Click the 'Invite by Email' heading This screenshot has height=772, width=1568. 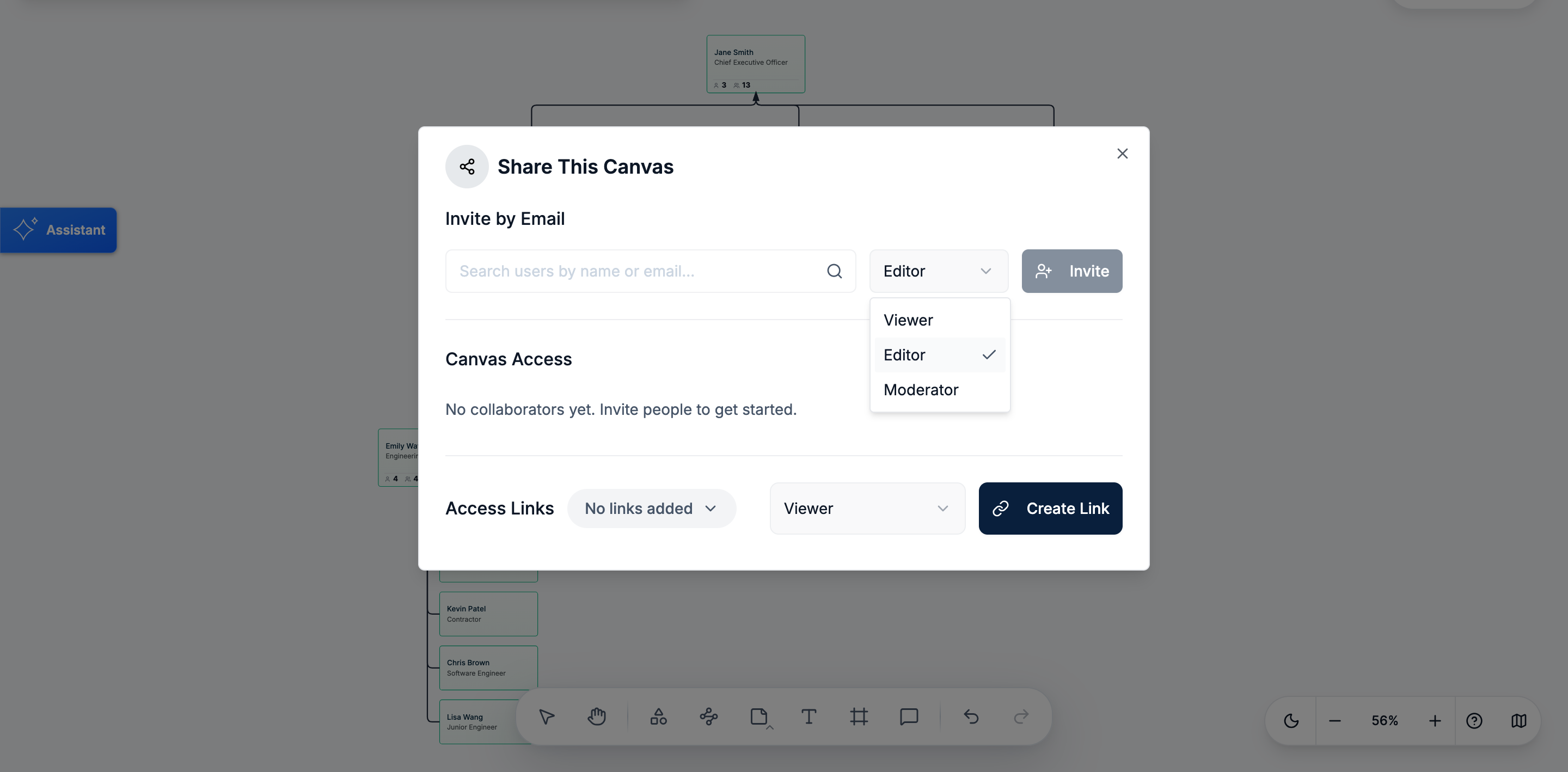[x=505, y=218]
